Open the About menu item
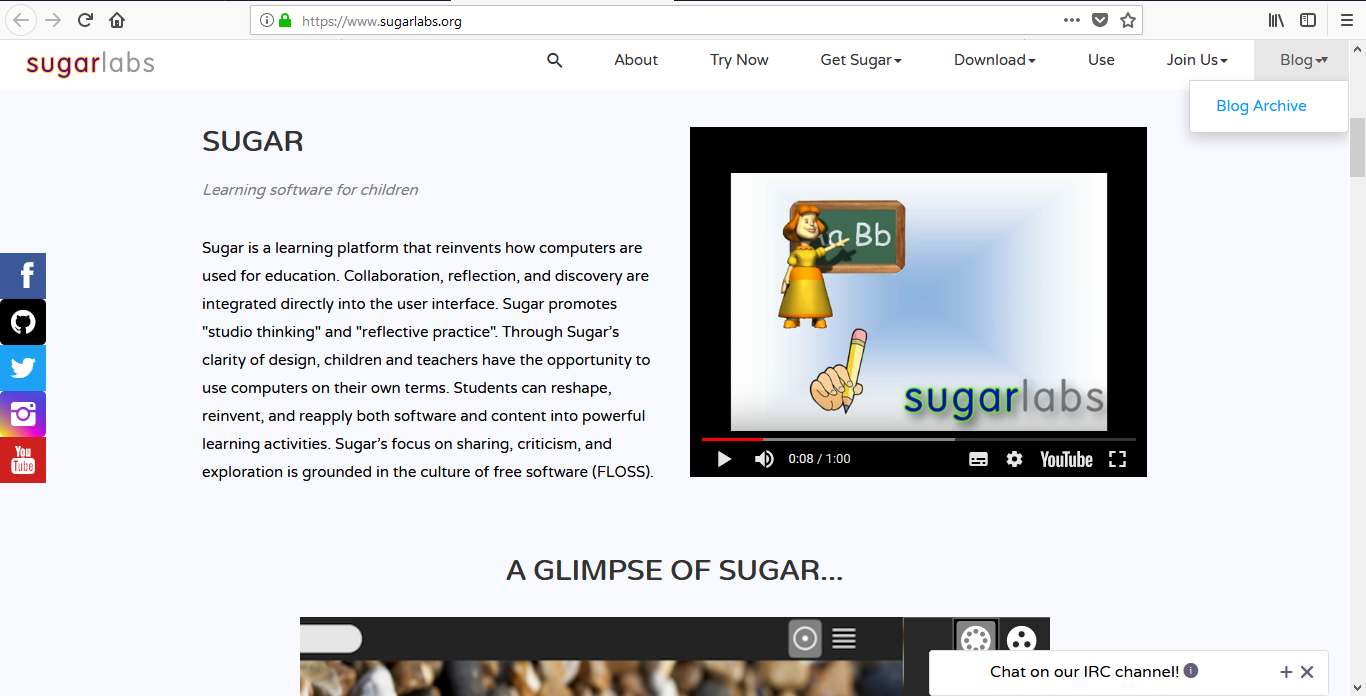Viewport: 1366px width, 696px height. (635, 60)
